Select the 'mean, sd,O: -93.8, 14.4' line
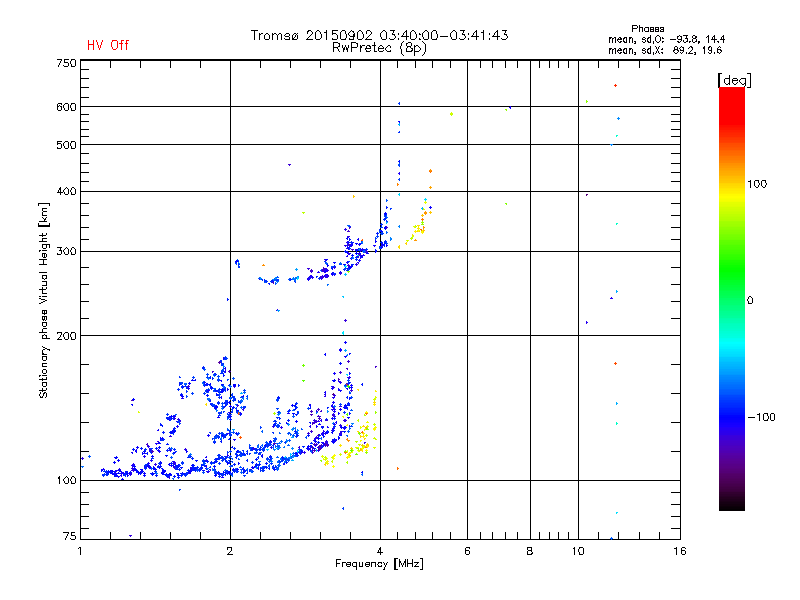Screen dimensions: 800x600 tap(666, 39)
